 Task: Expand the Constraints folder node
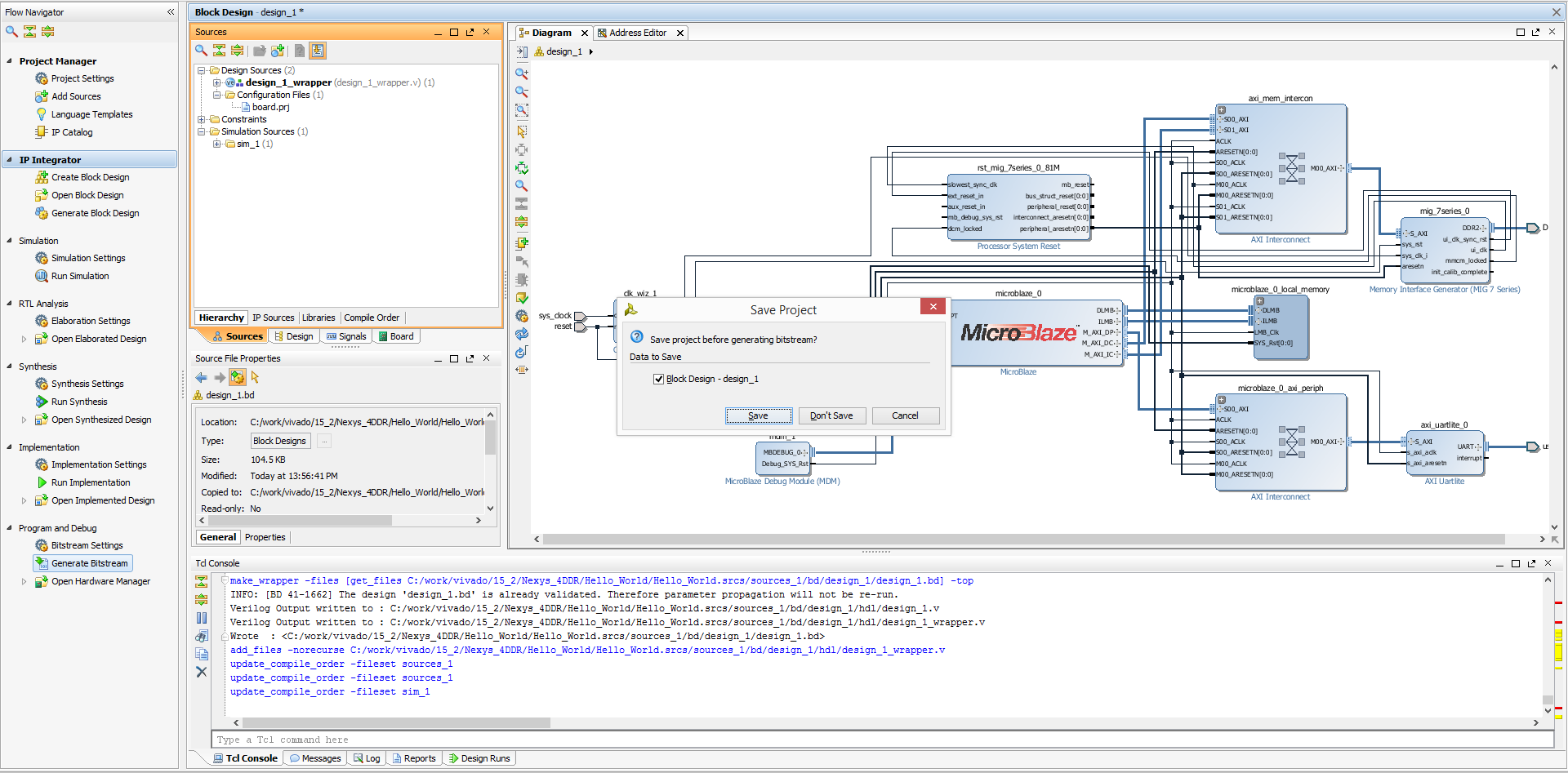tap(201, 119)
